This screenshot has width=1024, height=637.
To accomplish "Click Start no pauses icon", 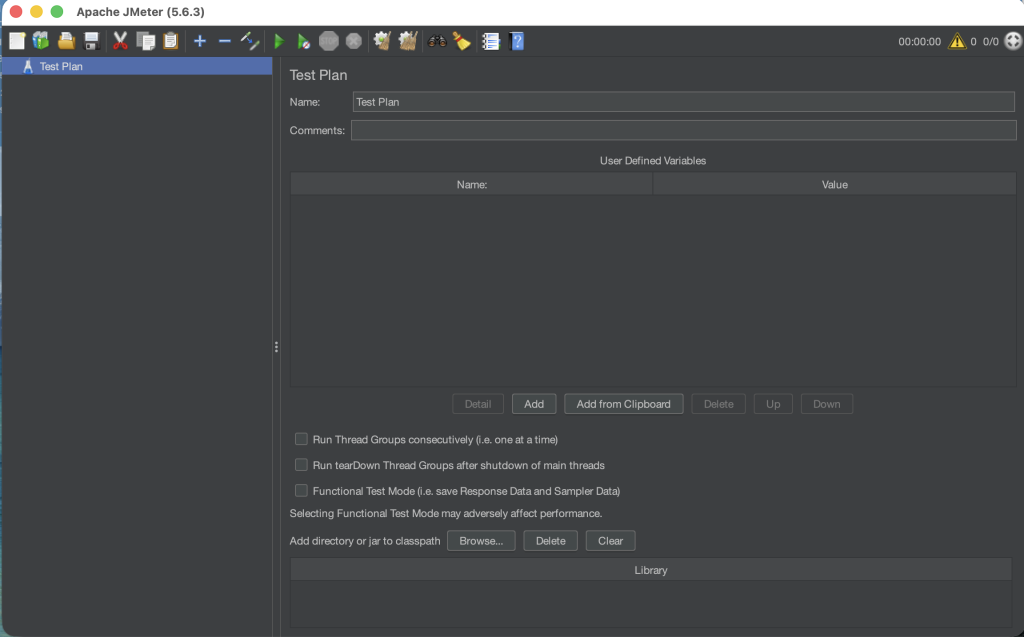I will [304, 41].
